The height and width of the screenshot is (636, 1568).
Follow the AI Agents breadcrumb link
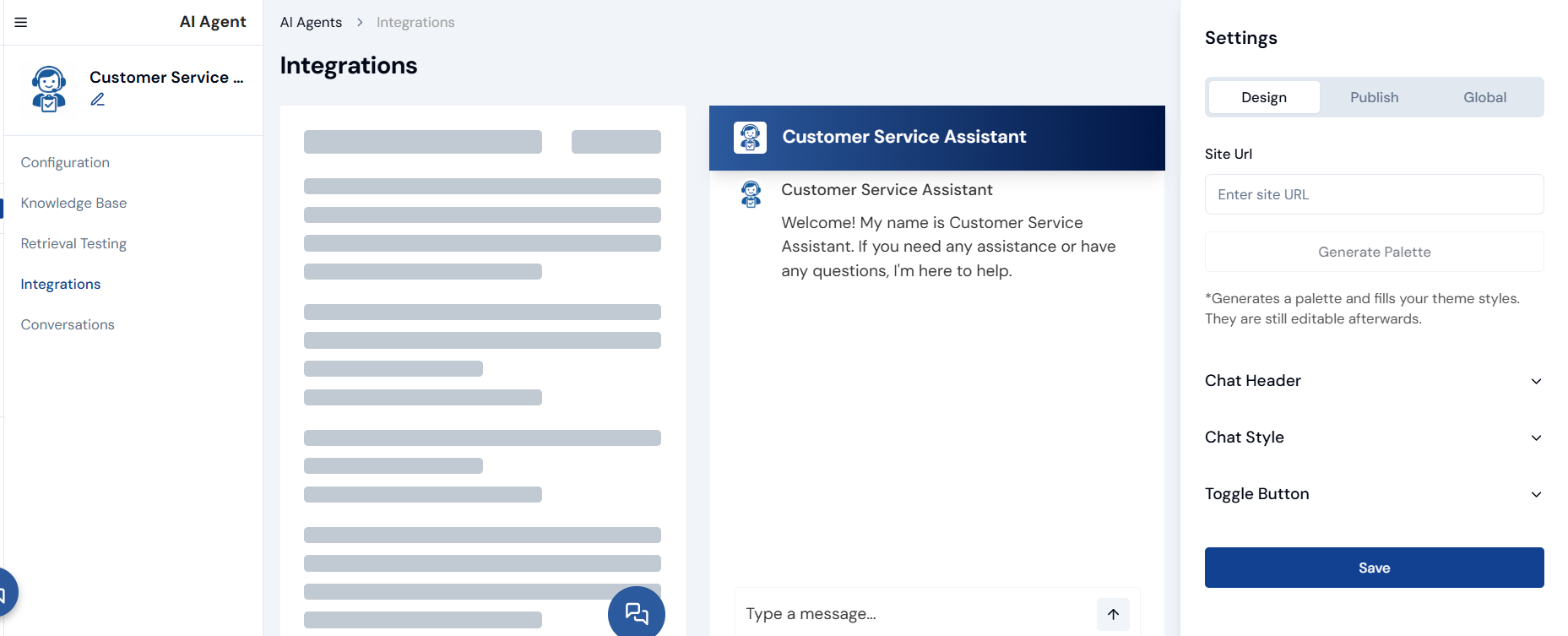[x=311, y=22]
